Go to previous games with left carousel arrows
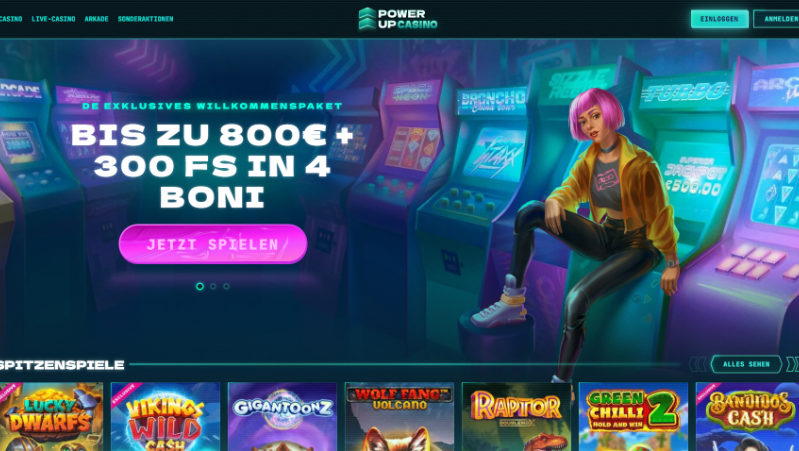This screenshot has width=799, height=451. [698, 364]
